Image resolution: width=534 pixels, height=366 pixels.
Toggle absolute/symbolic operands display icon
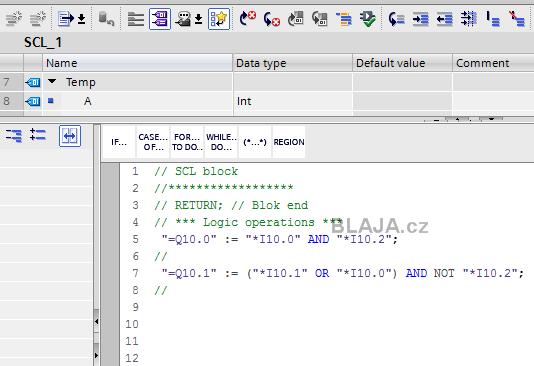click(160, 19)
